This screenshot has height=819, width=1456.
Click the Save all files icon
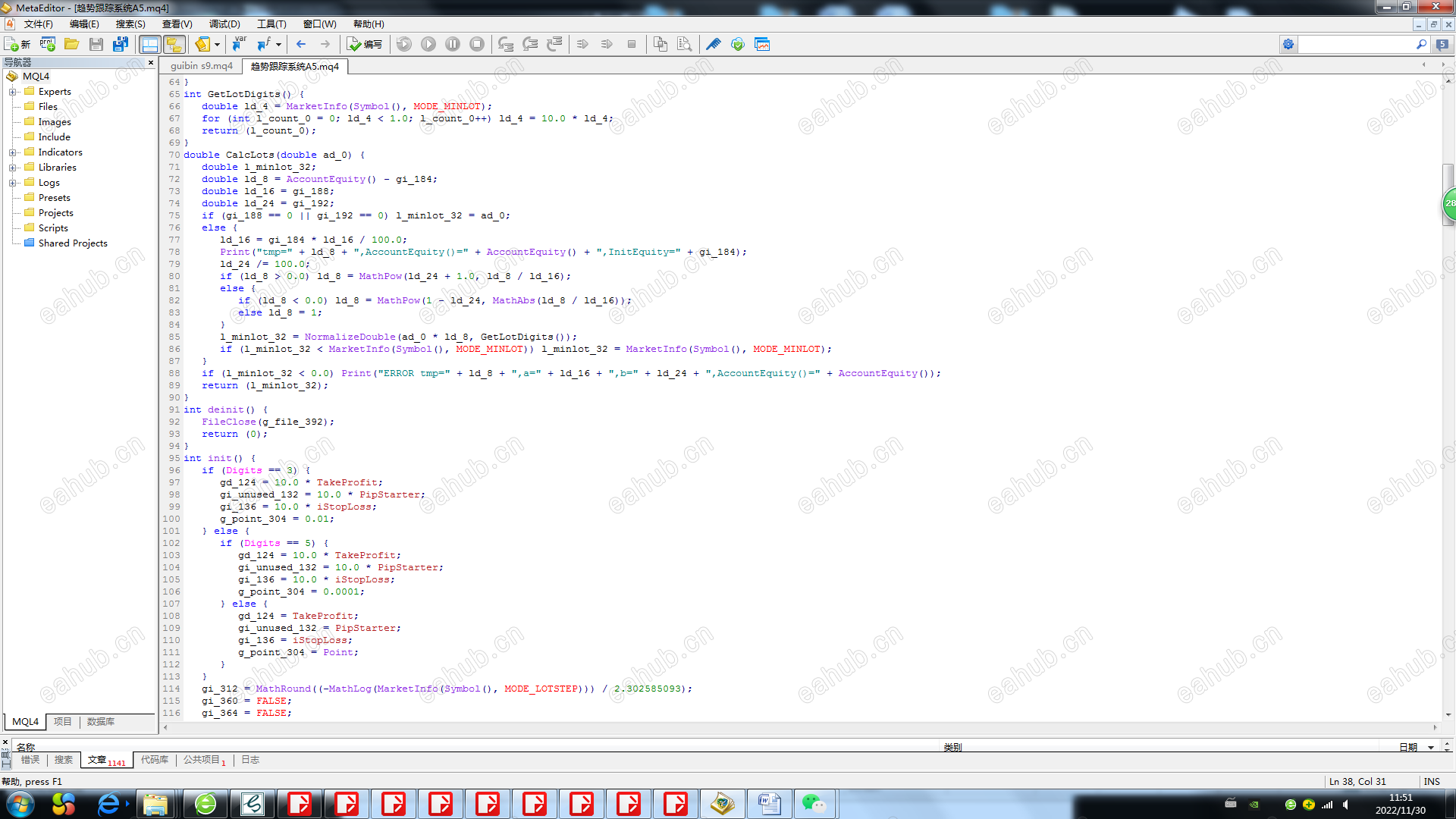pyautogui.click(x=121, y=45)
